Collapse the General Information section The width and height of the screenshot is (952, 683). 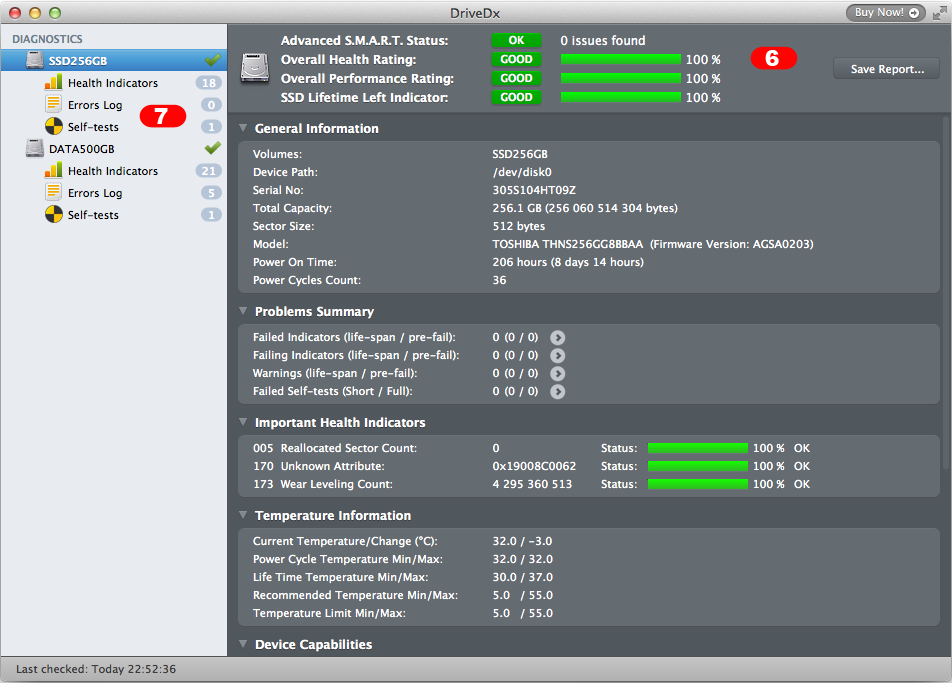243,129
